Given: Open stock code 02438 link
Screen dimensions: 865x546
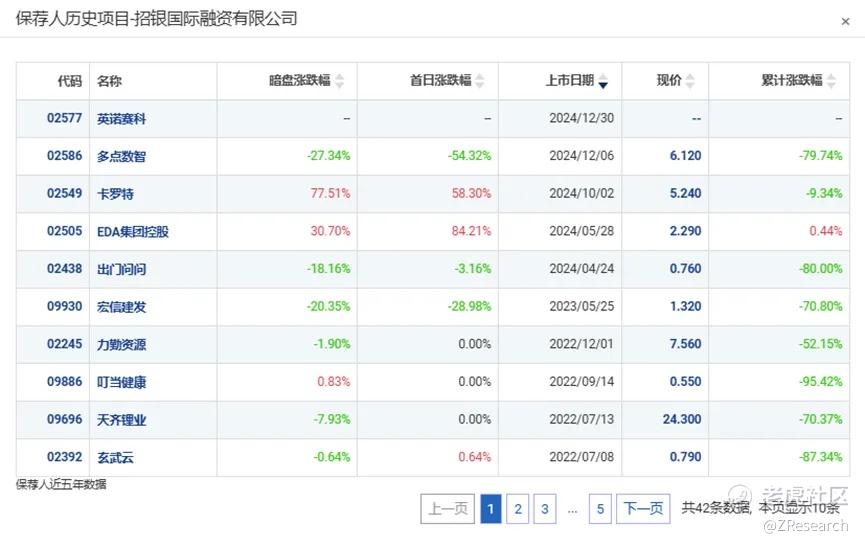Looking at the screenshot, I should 64,269.
